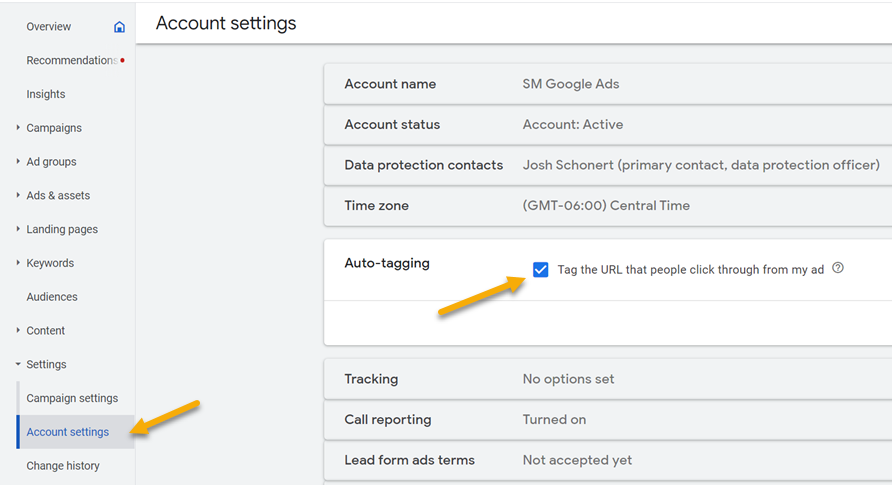Open Lead form ads terms row
Image resolution: width=892 pixels, height=485 pixels.
607,460
